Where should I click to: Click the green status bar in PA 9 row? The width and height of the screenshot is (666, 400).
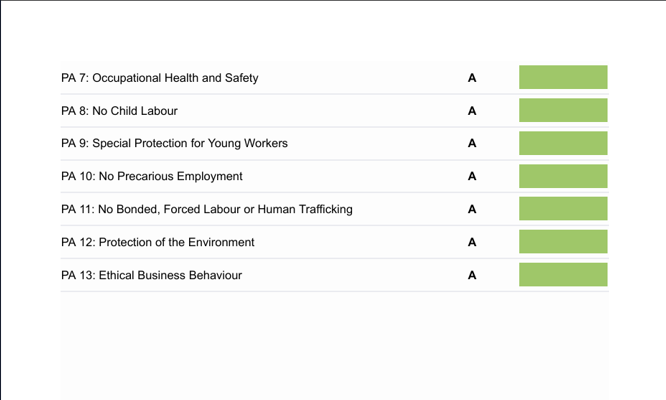click(x=563, y=143)
